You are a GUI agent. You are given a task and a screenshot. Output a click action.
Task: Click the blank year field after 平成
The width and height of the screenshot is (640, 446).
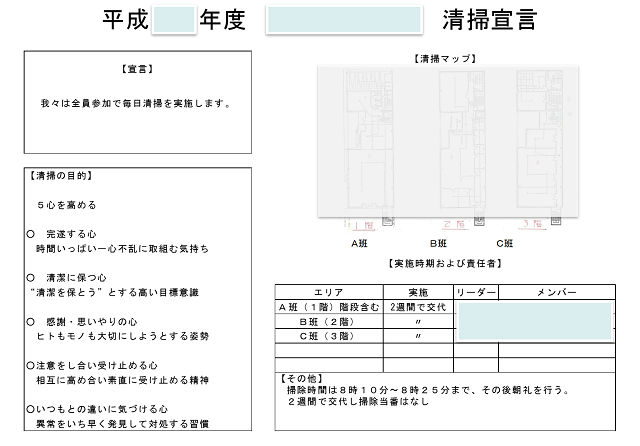pyautogui.click(x=174, y=20)
